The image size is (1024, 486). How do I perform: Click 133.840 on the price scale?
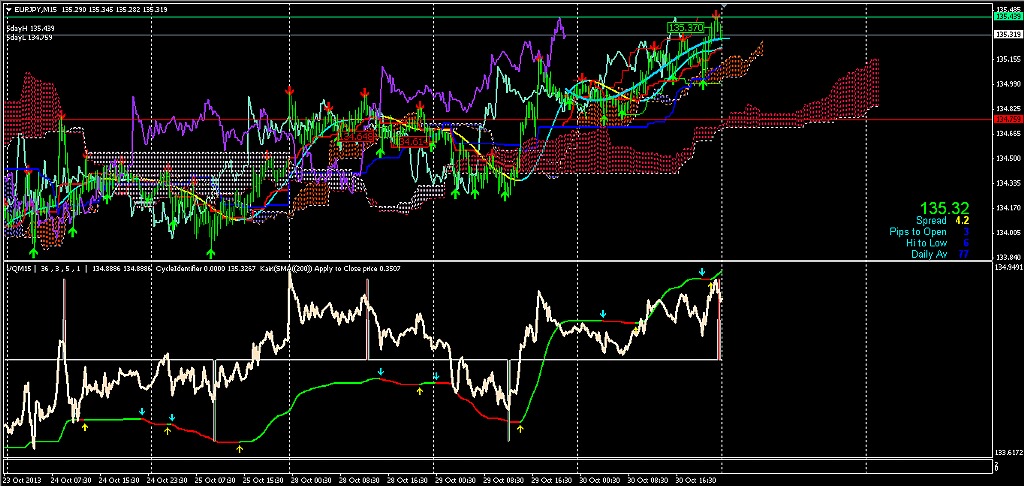1008,257
